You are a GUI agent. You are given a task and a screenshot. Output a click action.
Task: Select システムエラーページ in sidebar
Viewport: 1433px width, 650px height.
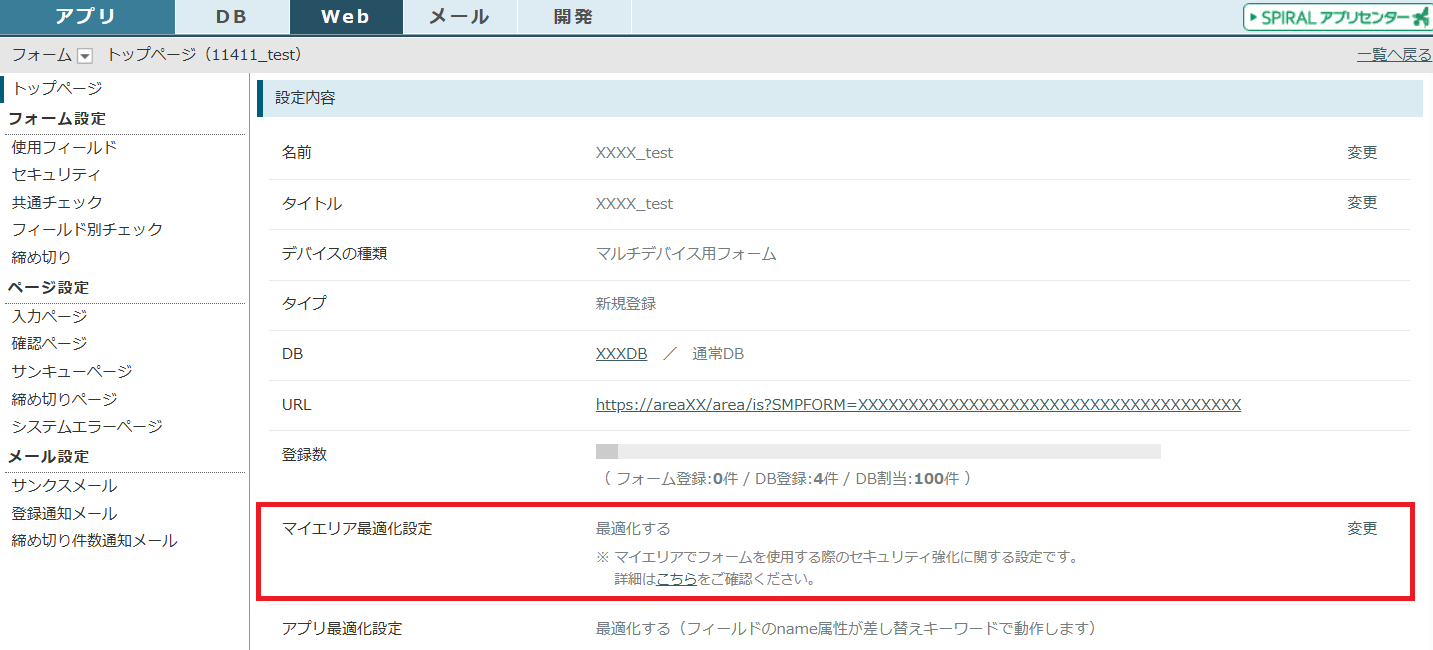click(x=87, y=427)
